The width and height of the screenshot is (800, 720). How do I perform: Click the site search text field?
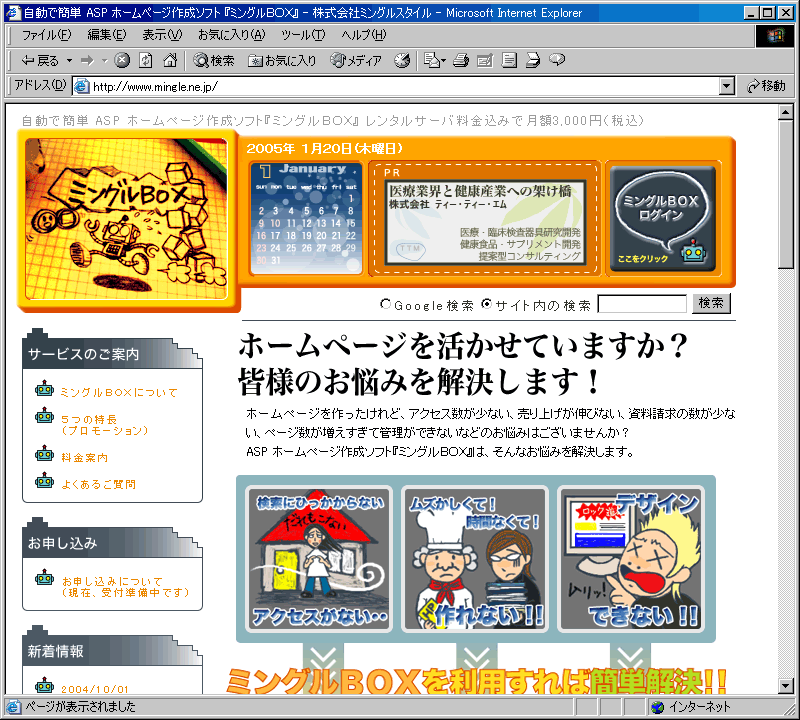coord(642,304)
